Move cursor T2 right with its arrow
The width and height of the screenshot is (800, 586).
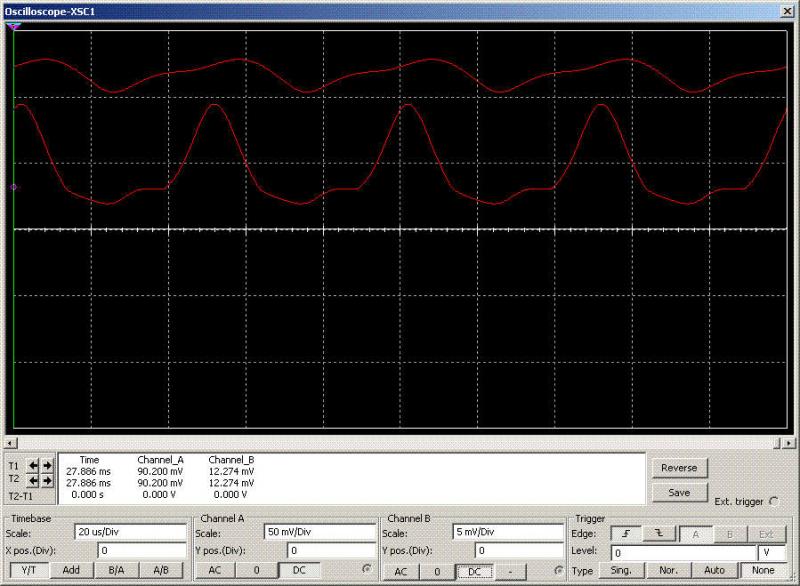(x=47, y=480)
